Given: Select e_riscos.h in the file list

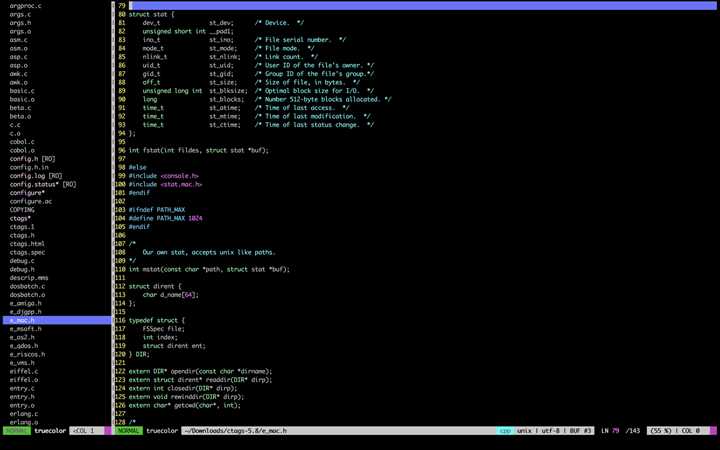Looking at the screenshot, I should point(27,354).
